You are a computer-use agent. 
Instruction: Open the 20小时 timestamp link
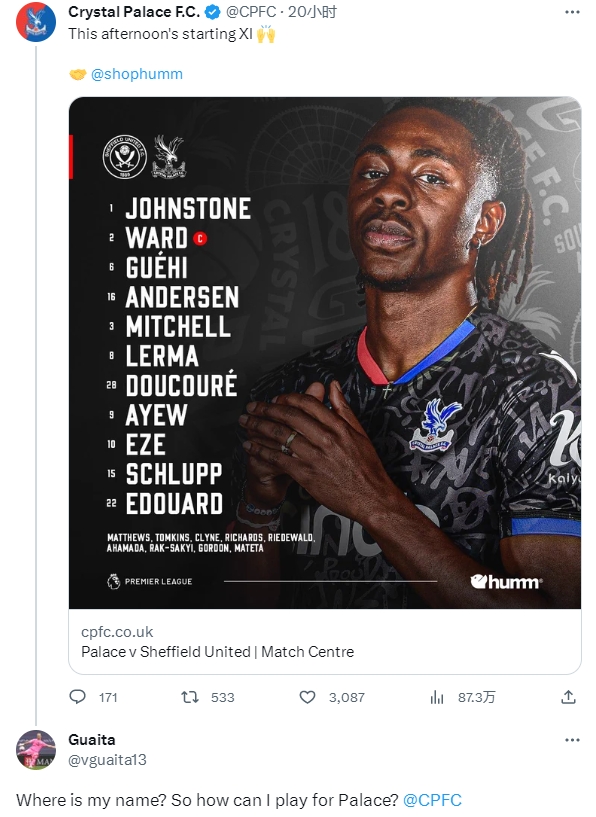[312, 12]
